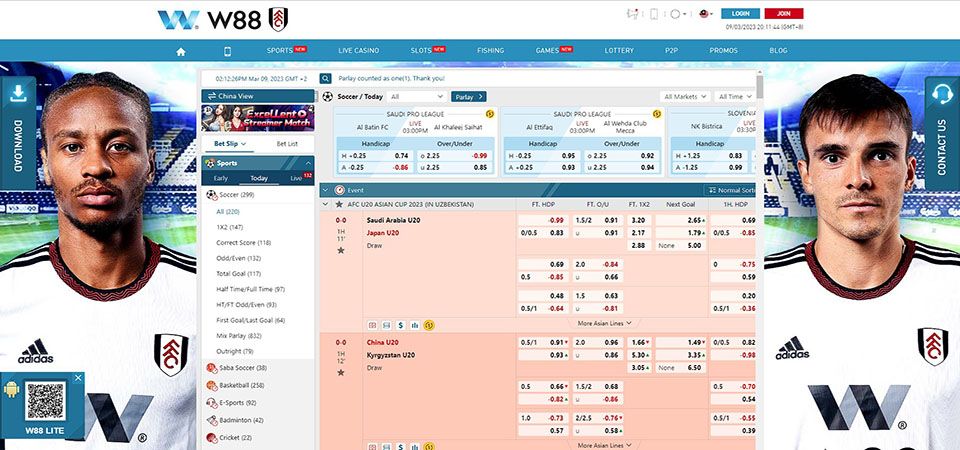Switch to the Live tab
This screenshot has width=960, height=450.
tap(296, 179)
